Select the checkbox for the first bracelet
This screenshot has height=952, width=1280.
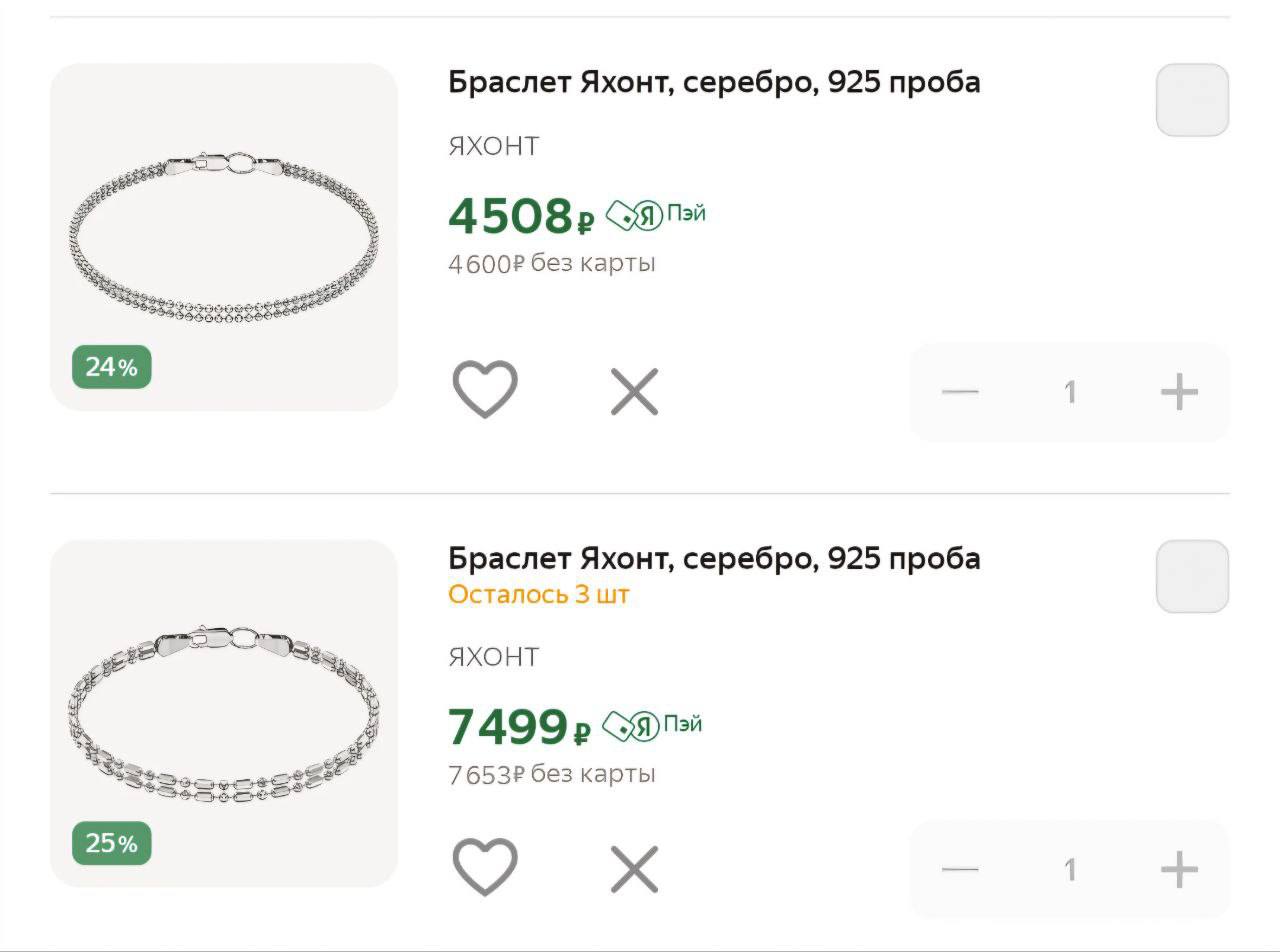1192,101
